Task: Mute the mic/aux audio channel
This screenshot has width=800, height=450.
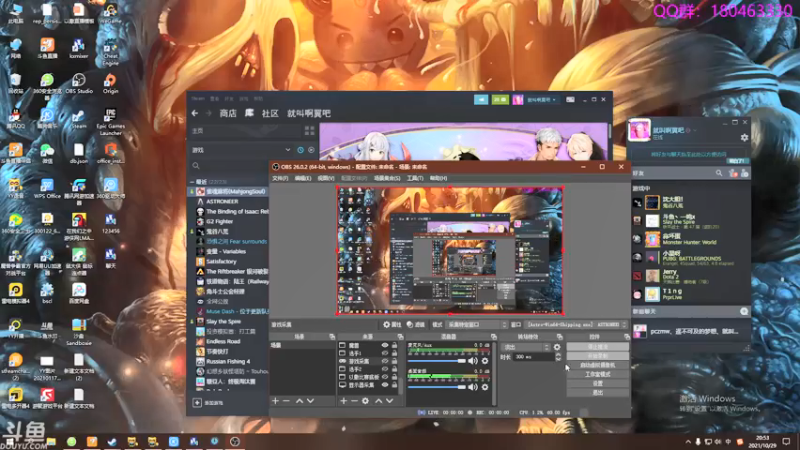Action: coord(473,361)
